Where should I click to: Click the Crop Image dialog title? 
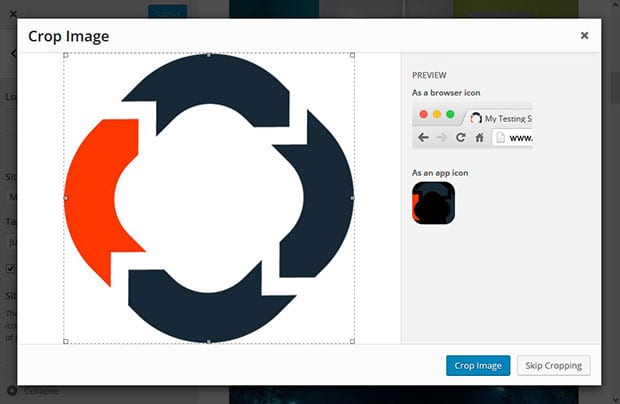click(x=69, y=36)
